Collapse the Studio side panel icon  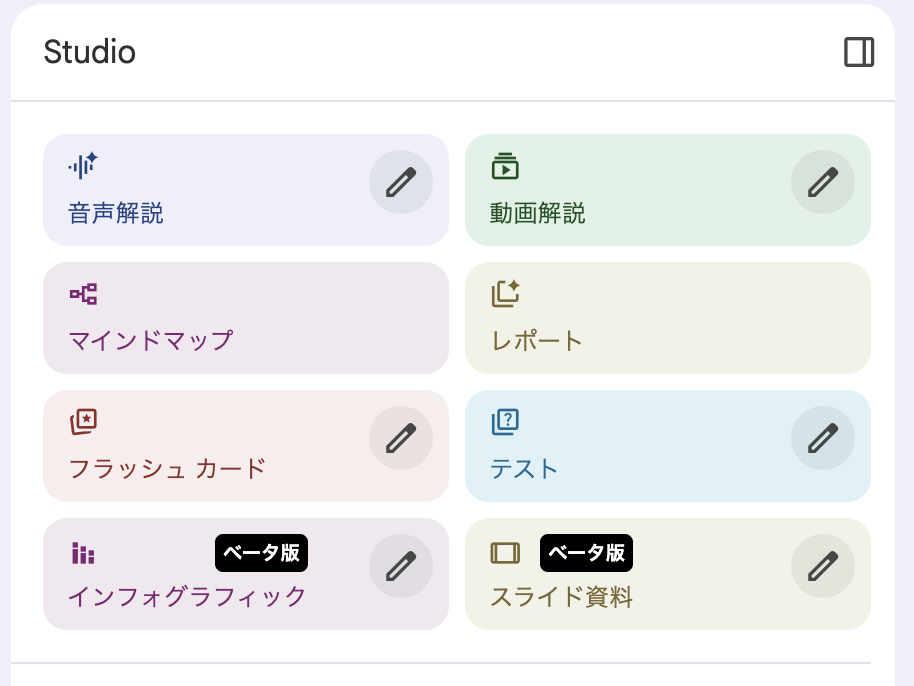click(859, 52)
